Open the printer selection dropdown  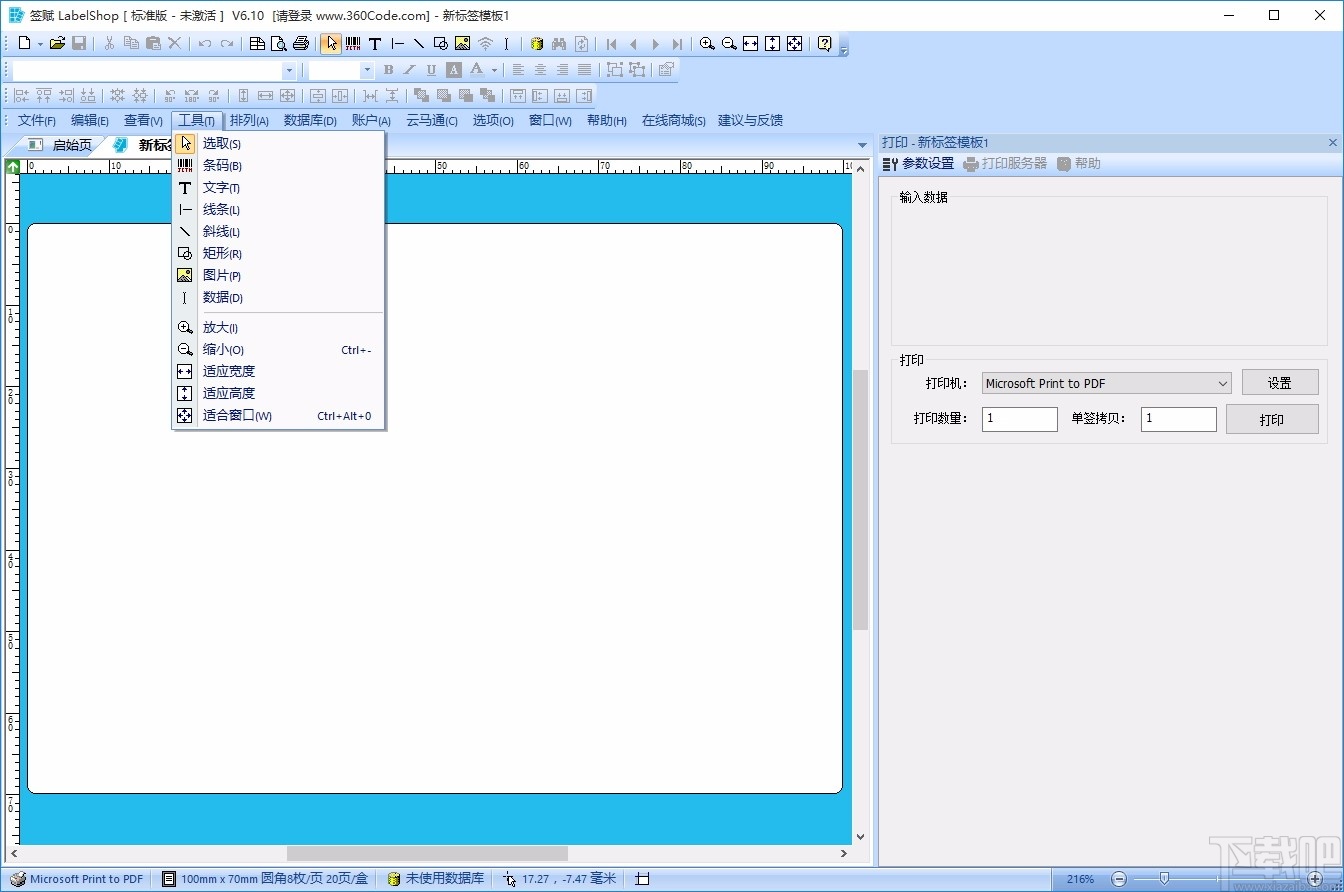tap(1106, 383)
